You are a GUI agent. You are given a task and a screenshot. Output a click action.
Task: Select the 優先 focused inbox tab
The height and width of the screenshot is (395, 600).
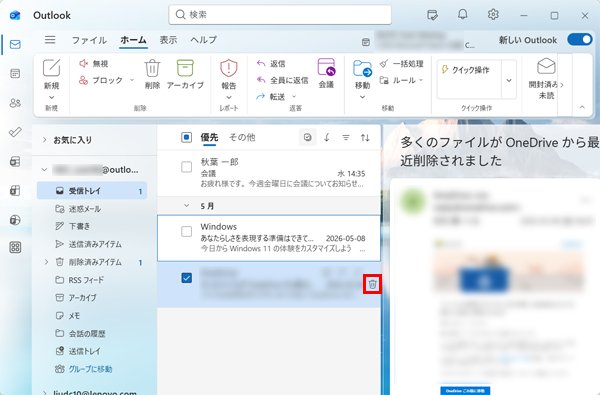tap(209, 137)
